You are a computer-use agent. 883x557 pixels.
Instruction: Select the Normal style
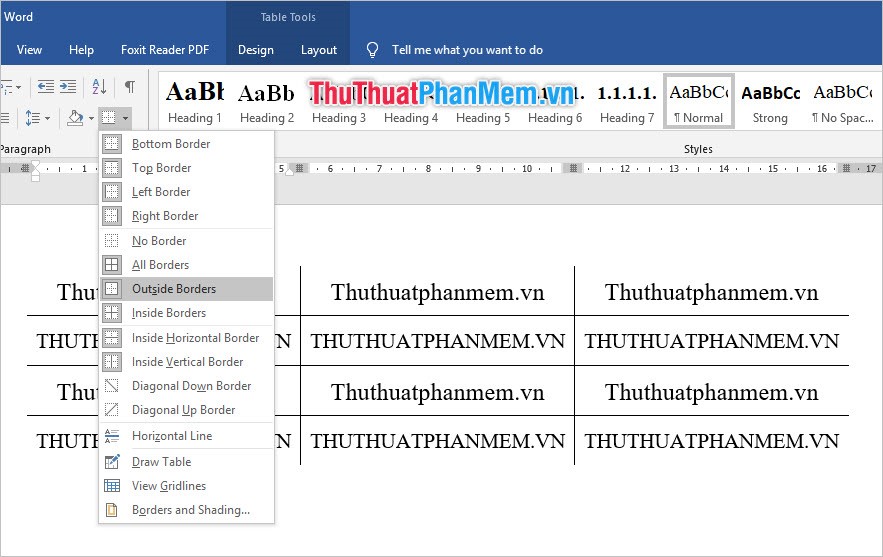click(x=699, y=101)
